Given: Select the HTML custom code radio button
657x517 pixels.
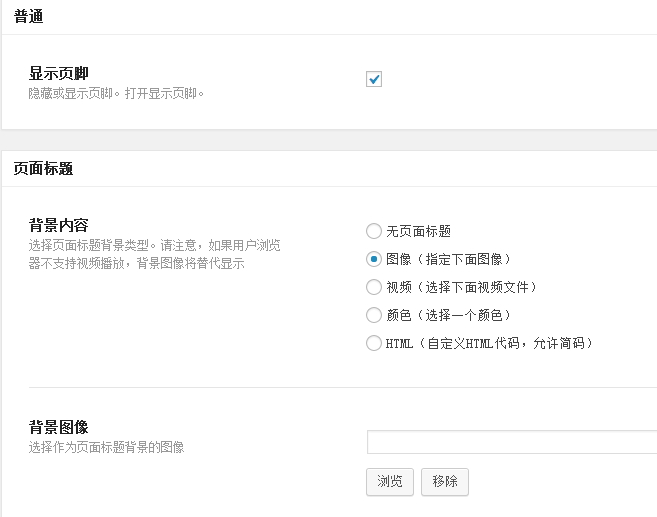Looking at the screenshot, I should (374, 343).
